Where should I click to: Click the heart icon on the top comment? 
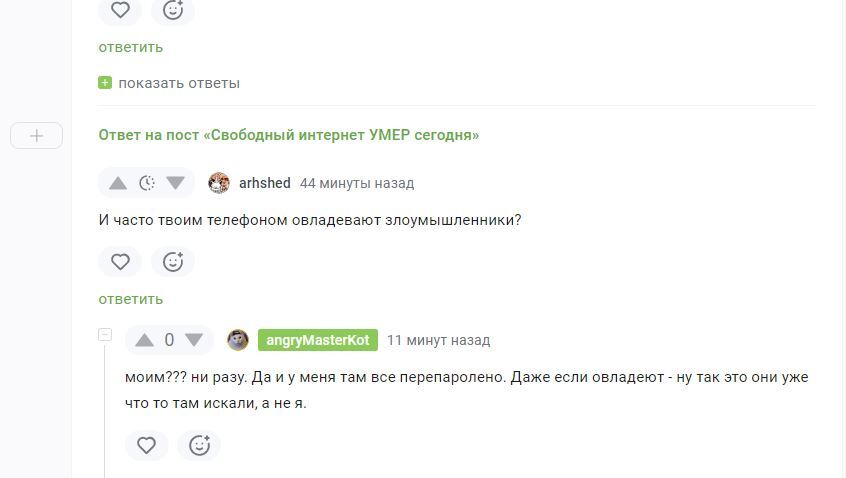coord(120,10)
